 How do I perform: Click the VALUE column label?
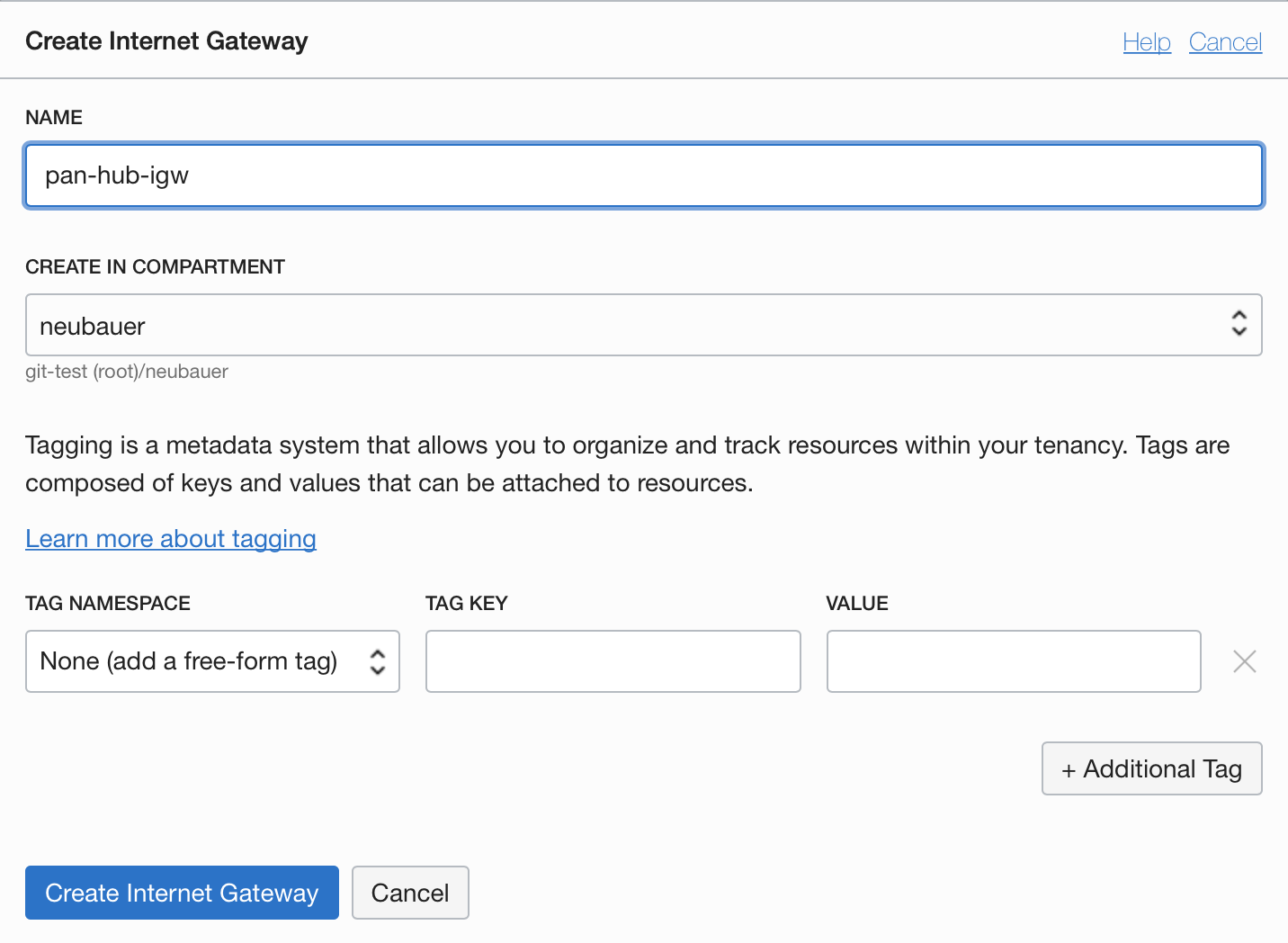click(857, 604)
